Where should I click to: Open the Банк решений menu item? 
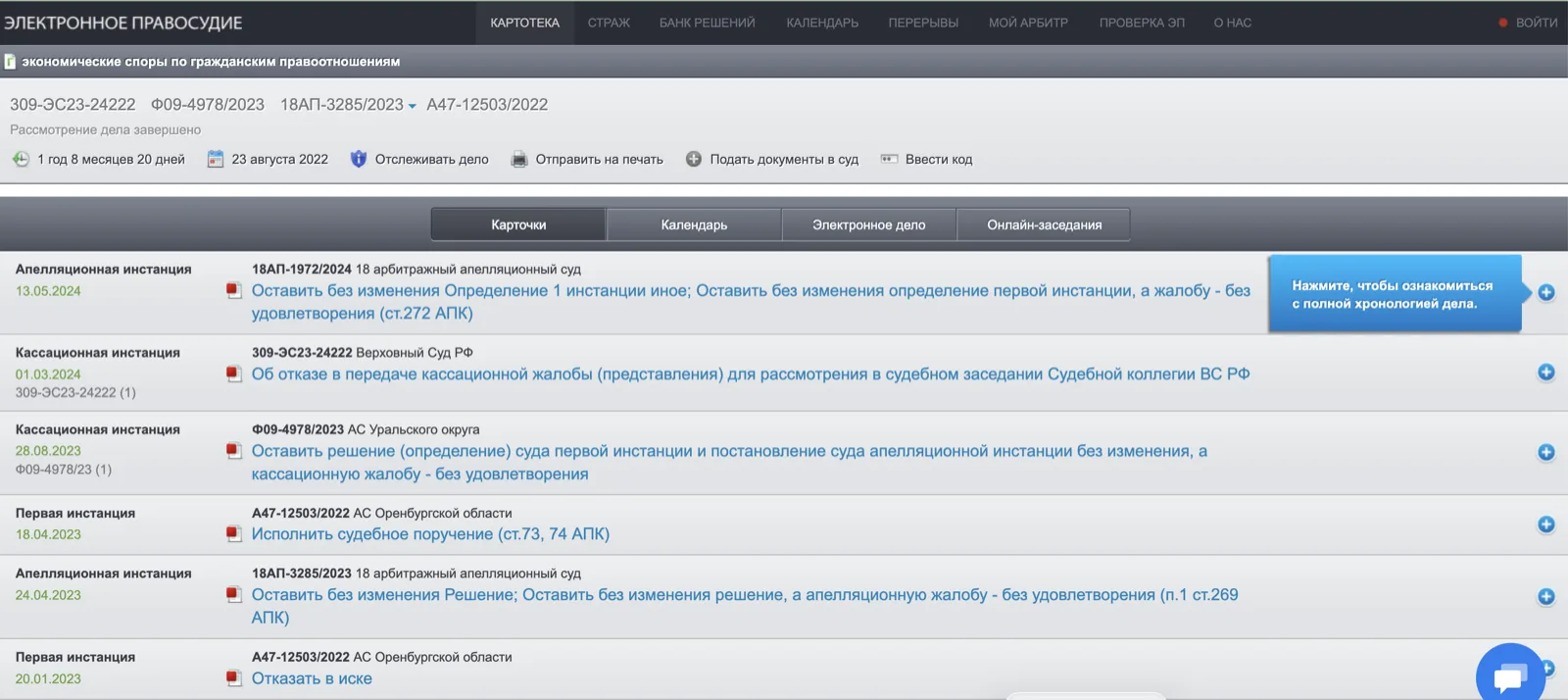coord(707,23)
